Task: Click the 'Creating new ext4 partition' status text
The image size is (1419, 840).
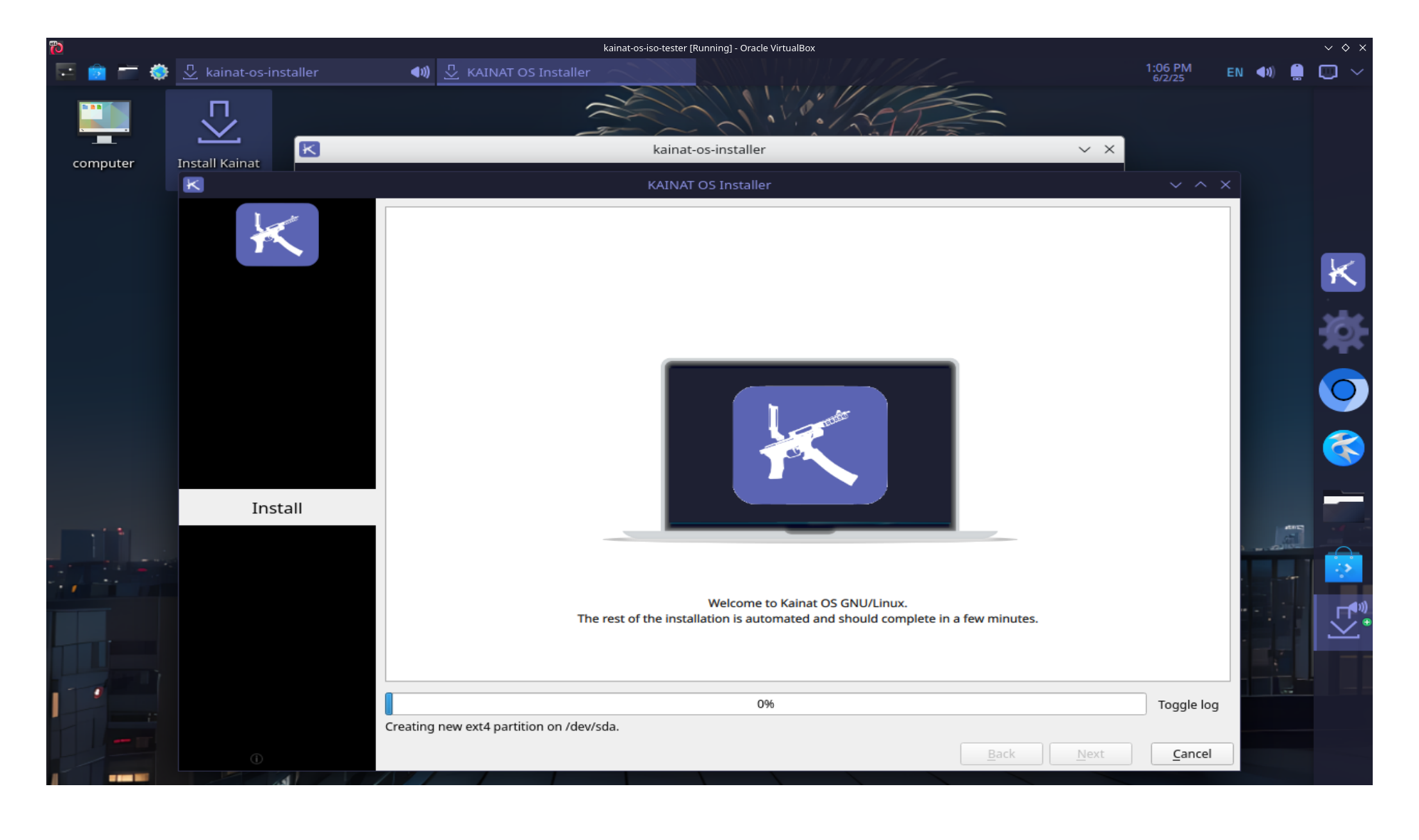Action: (x=502, y=727)
